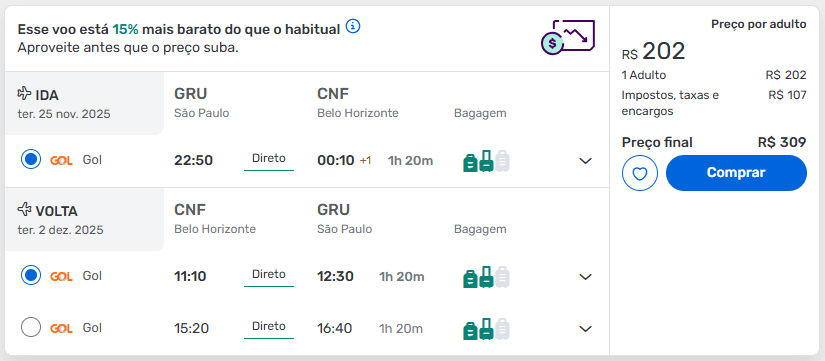Click the airplane icon next to VOLTA
Viewport: 825px width, 361px height.
[x=24, y=209]
